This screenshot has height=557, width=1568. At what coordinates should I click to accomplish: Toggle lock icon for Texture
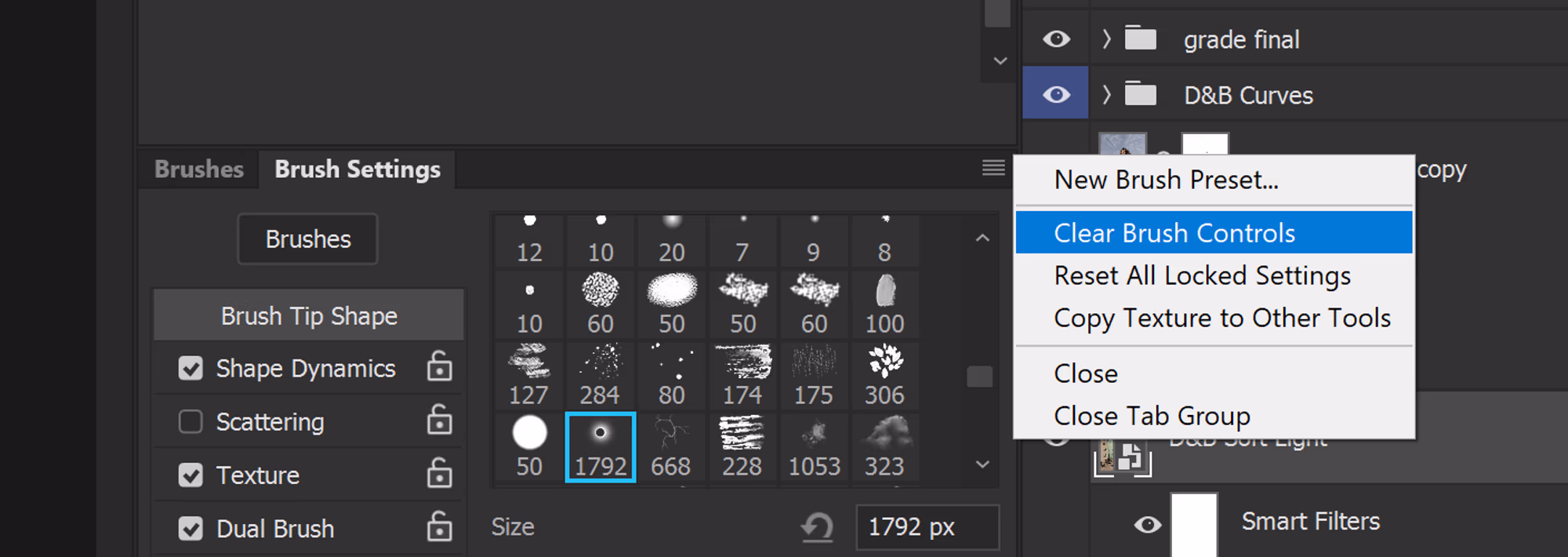tap(439, 475)
